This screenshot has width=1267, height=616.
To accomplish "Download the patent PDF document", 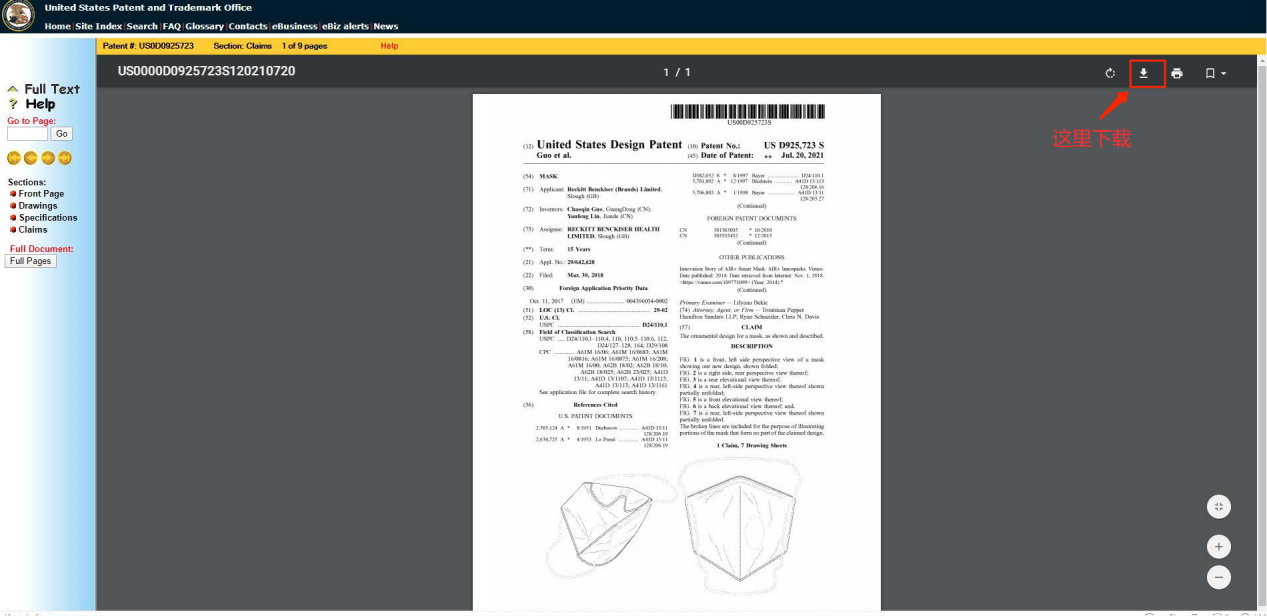I will click(1144, 73).
